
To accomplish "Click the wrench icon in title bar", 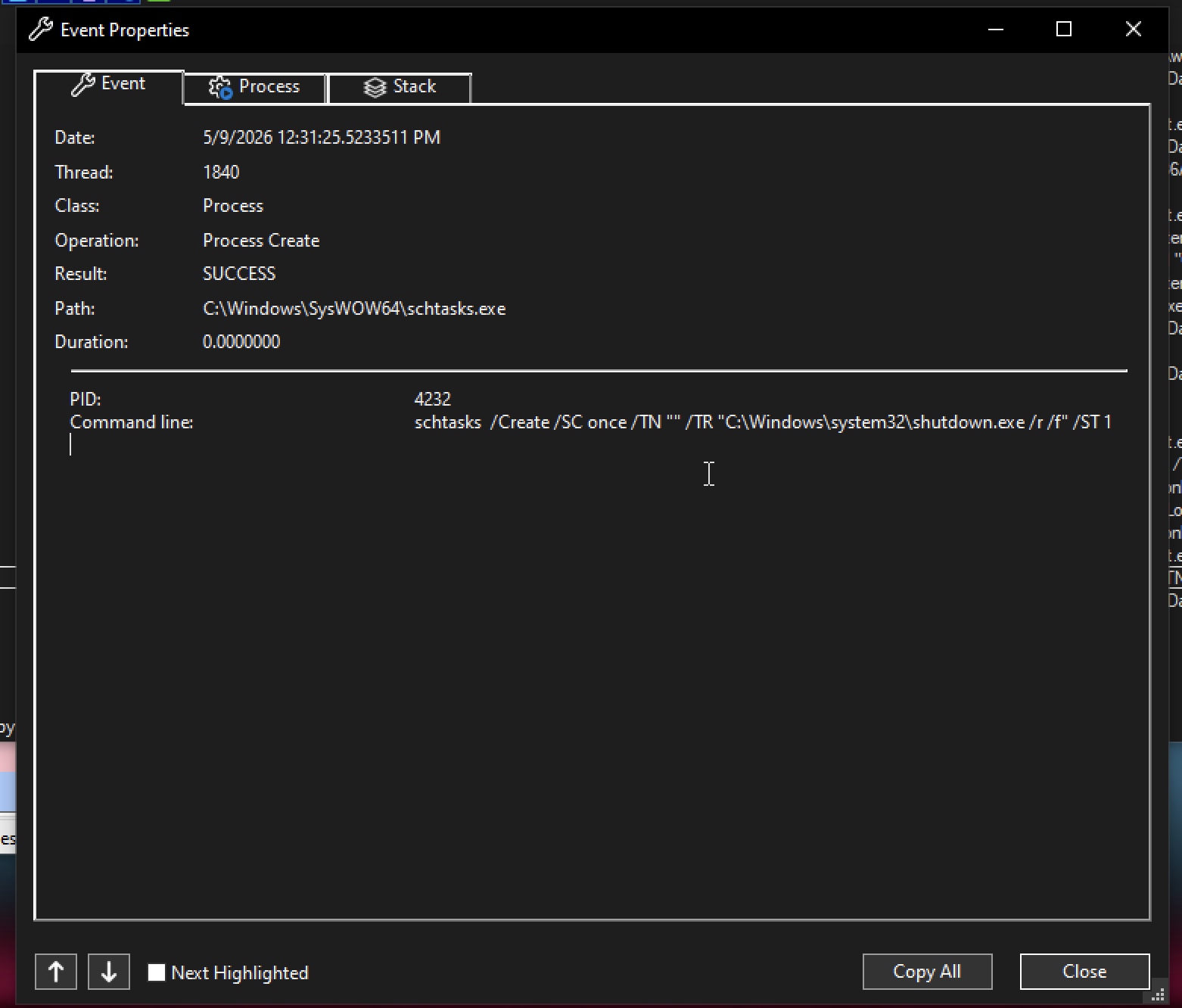I will pos(40,30).
